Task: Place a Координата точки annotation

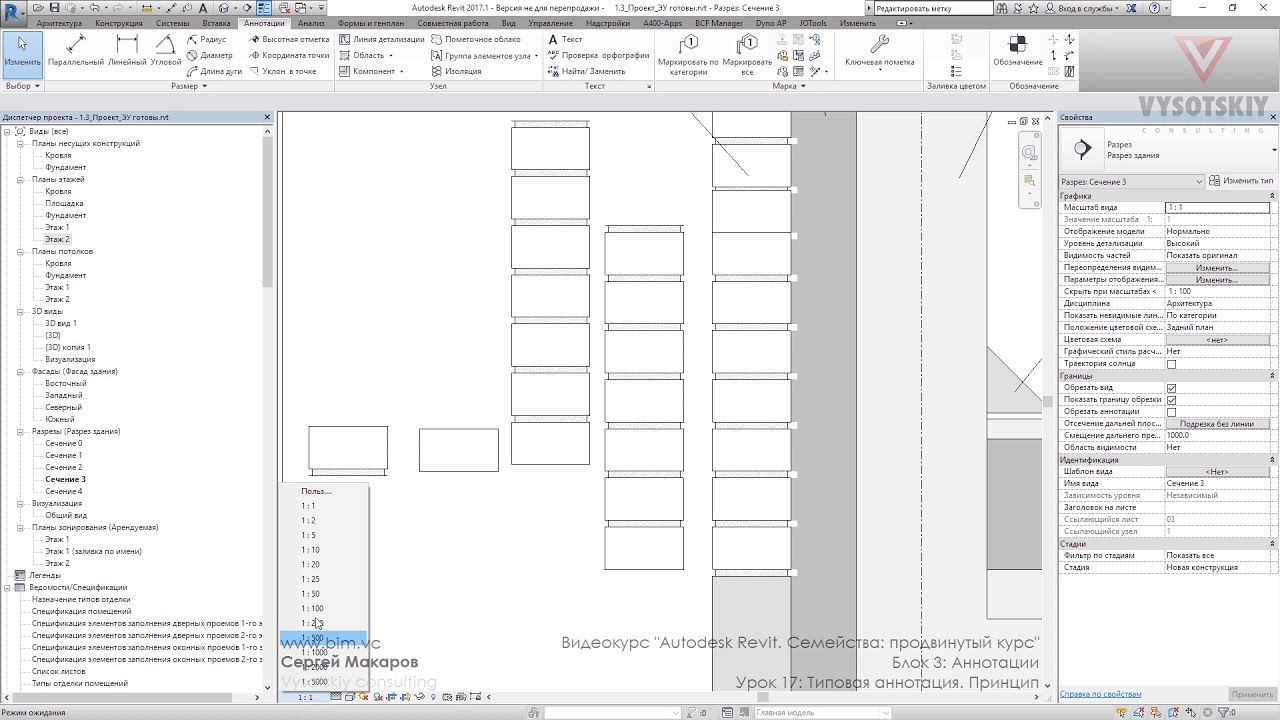Action: coord(289,55)
